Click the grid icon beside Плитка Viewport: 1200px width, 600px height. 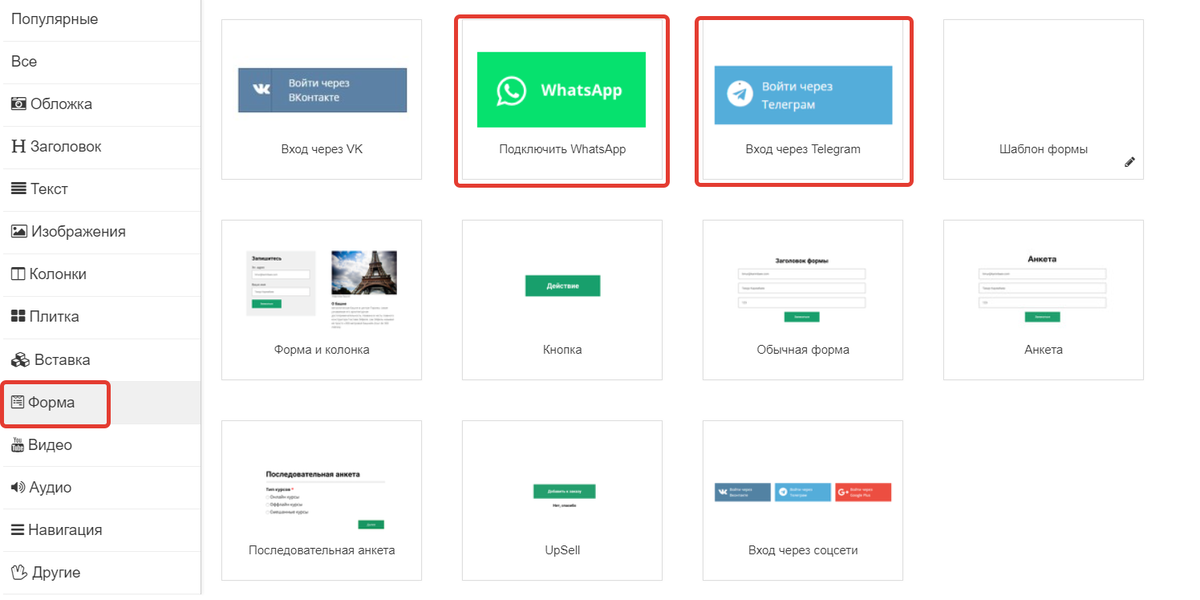(18, 316)
